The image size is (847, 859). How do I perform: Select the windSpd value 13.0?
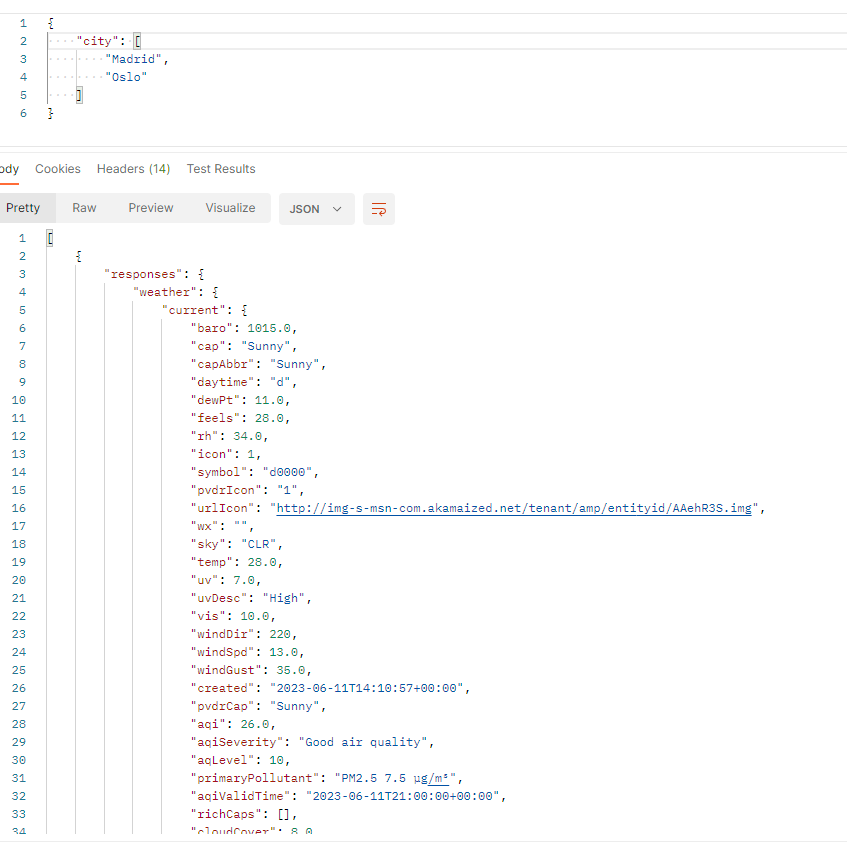click(x=283, y=652)
